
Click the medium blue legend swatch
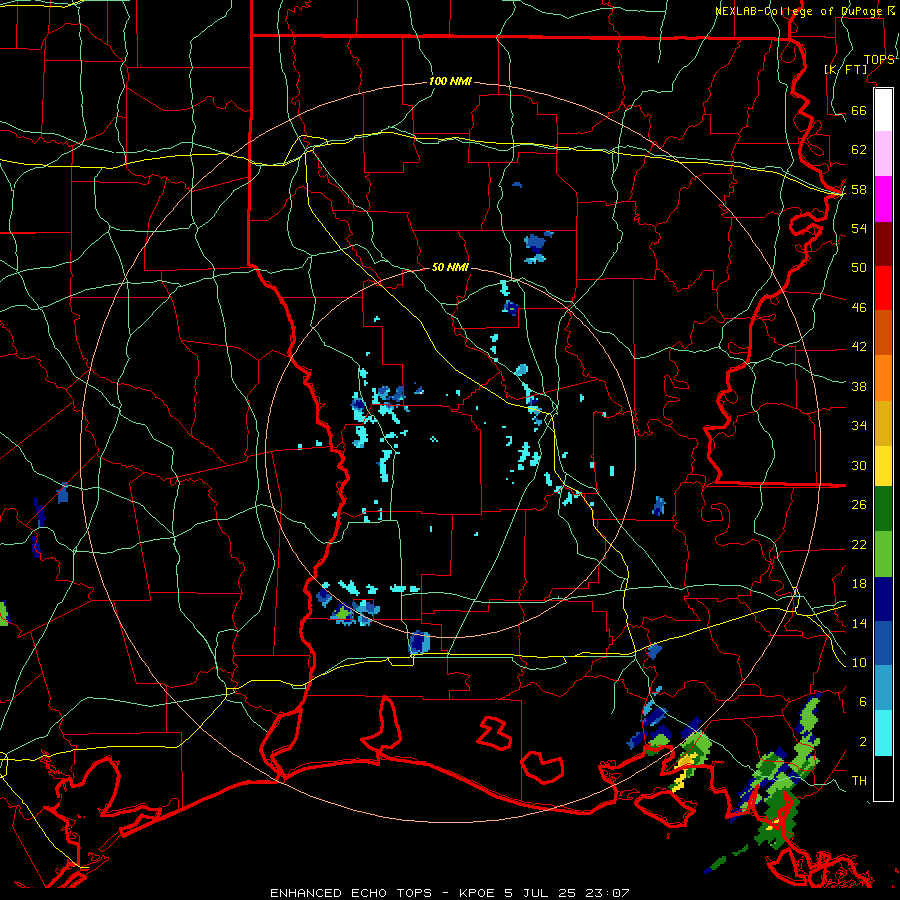883,644
